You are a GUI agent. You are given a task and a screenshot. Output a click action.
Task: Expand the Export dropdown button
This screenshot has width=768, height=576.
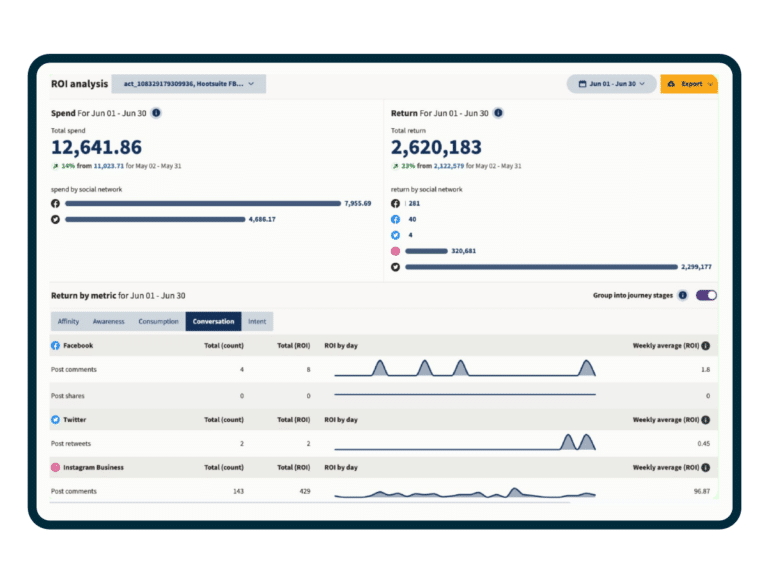(x=689, y=84)
